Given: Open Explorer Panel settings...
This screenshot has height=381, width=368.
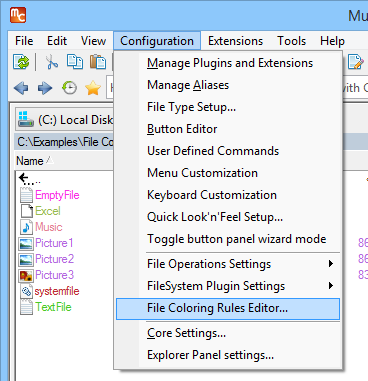Looking at the screenshot, I should pos(228,355).
